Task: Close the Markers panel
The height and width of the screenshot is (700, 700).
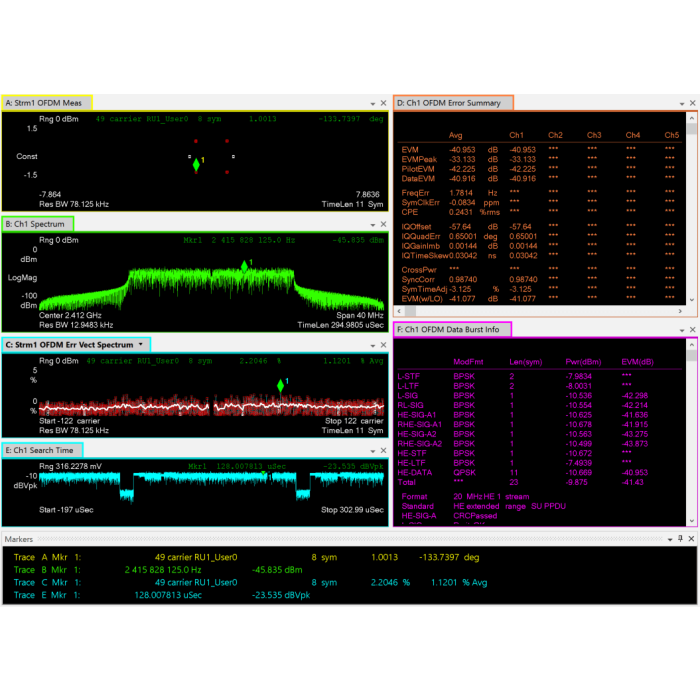Action: click(x=691, y=539)
